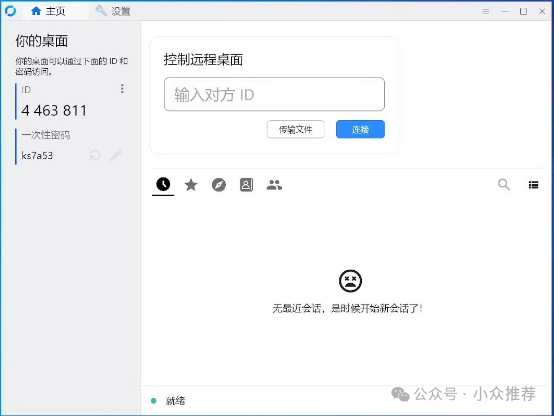Open the address book icon
This screenshot has width=554, height=416.
point(247,184)
